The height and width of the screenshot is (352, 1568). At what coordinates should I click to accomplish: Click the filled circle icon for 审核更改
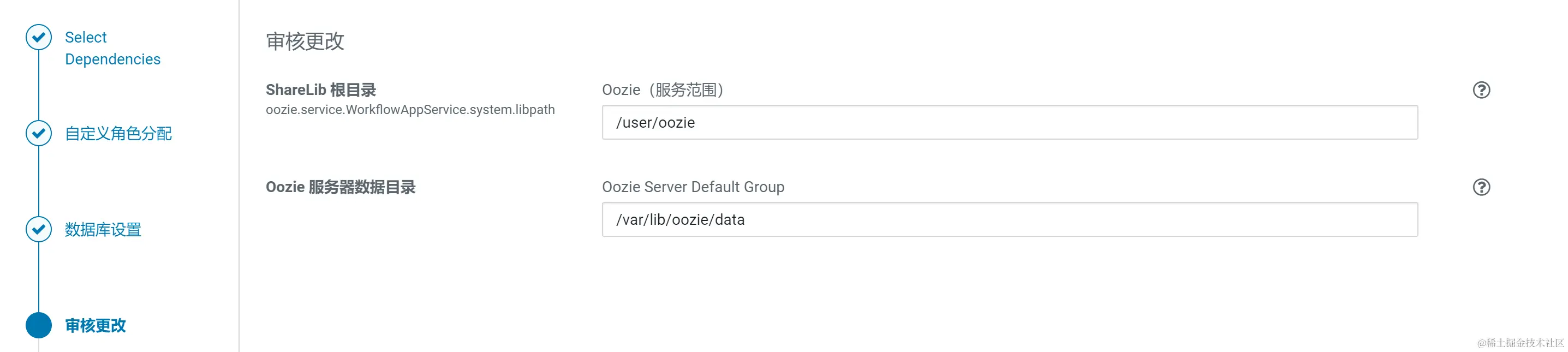pos(38,326)
